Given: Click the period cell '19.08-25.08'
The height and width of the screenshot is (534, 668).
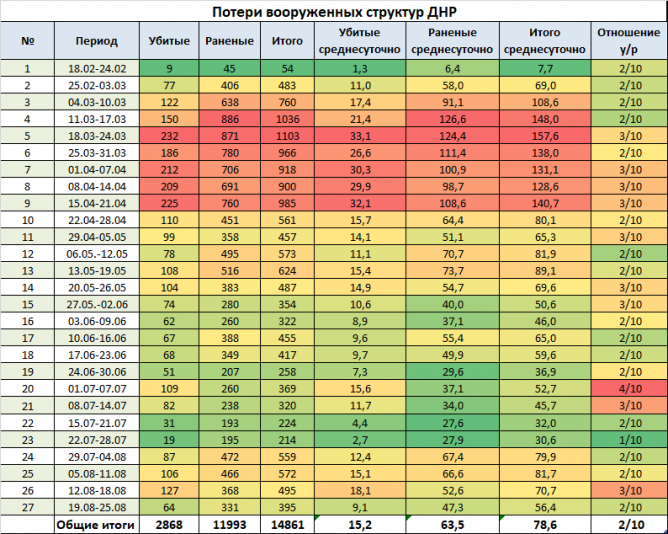Looking at the screenshot, I should click(x=96, y=506).
